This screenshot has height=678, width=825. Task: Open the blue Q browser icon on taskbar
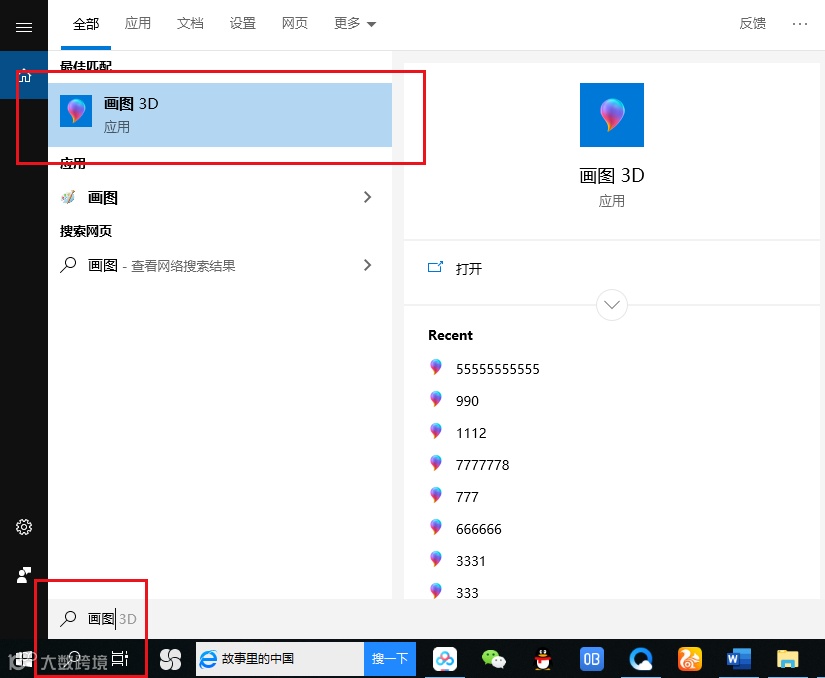pyautogui.click(x=640, y=659)
